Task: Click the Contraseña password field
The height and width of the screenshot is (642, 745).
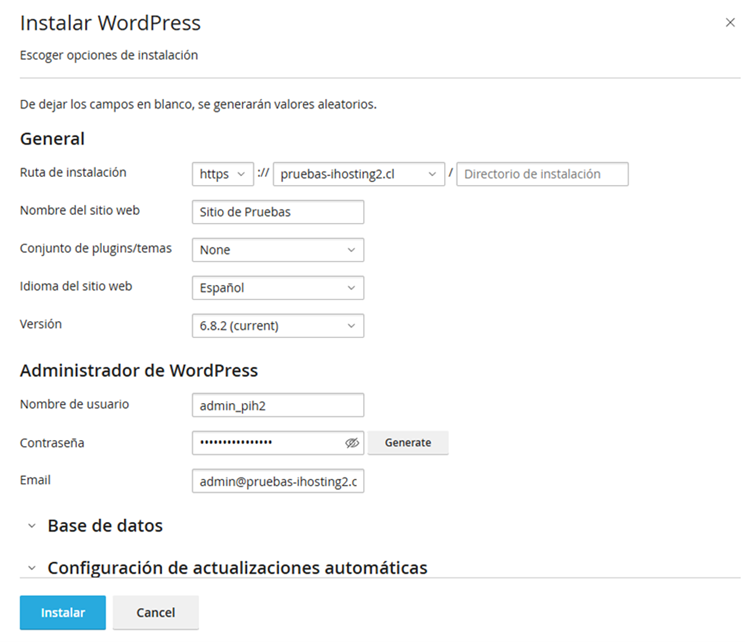Action: click(x=268, y=443)
